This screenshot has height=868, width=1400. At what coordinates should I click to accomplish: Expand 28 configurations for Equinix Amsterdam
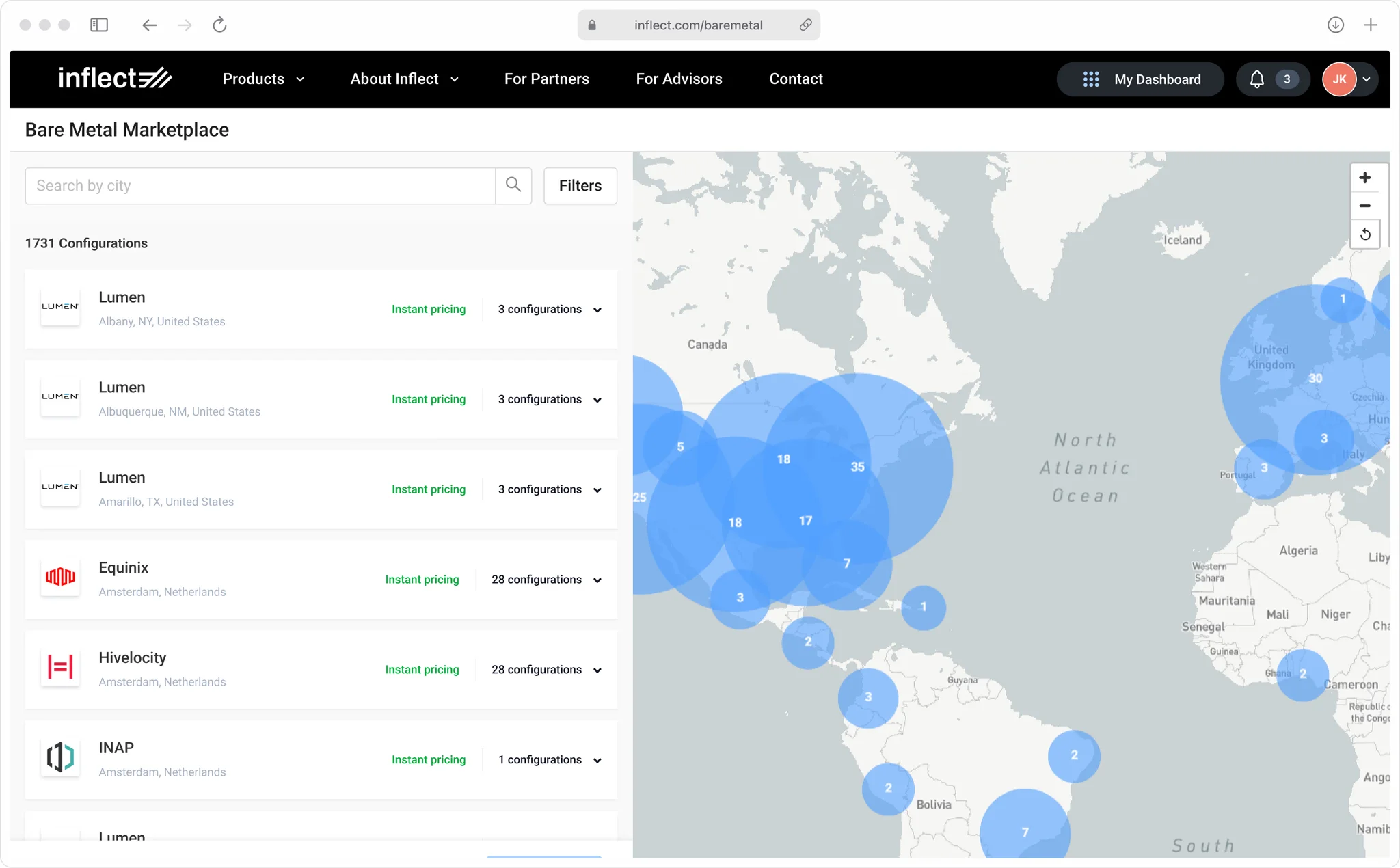click(x=546, y=579)
